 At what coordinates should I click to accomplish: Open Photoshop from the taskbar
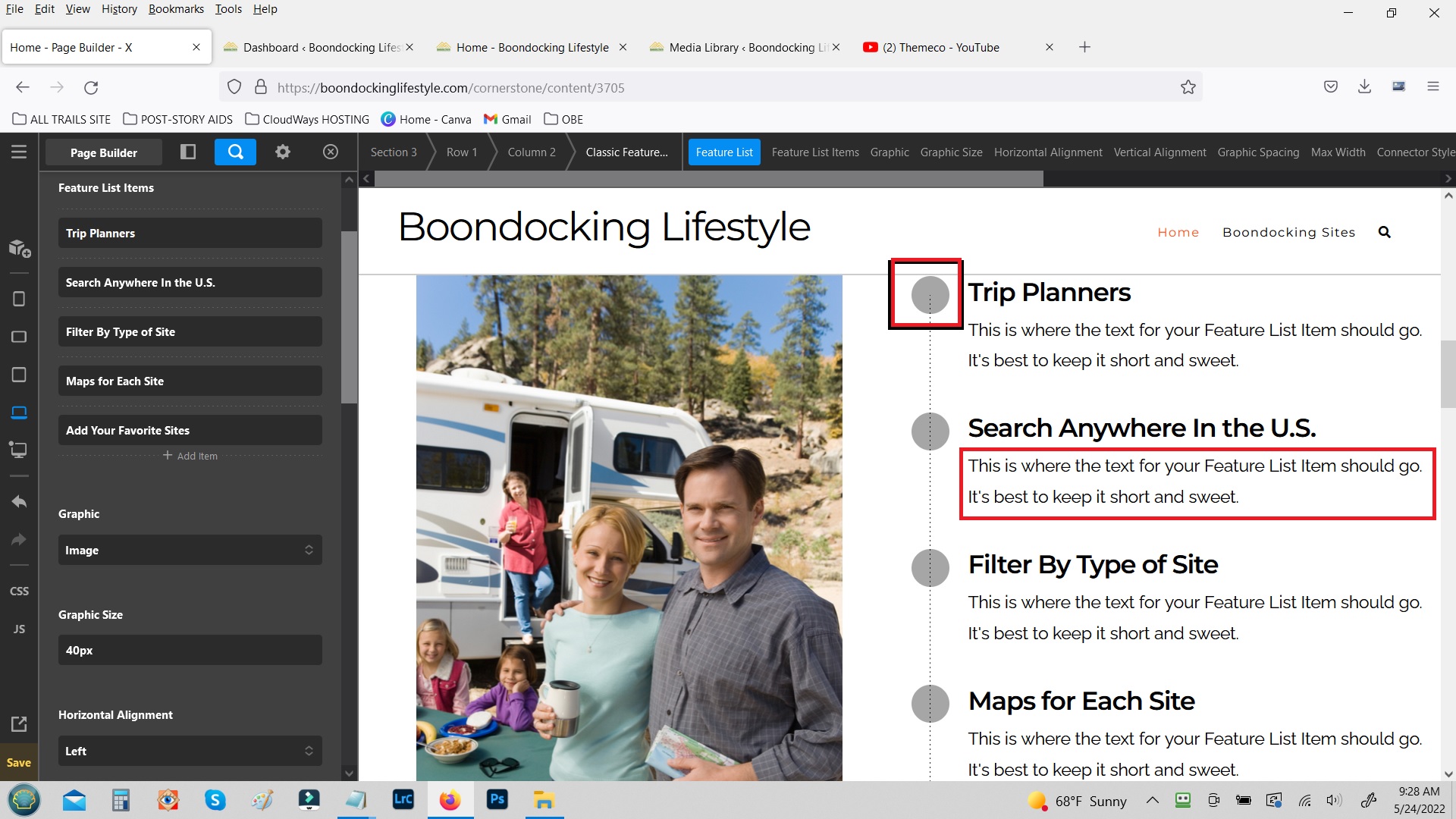497,799
